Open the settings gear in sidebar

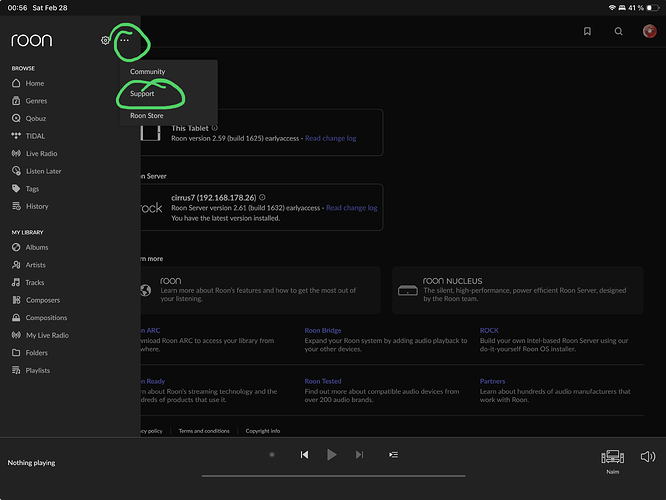point(105,40)
